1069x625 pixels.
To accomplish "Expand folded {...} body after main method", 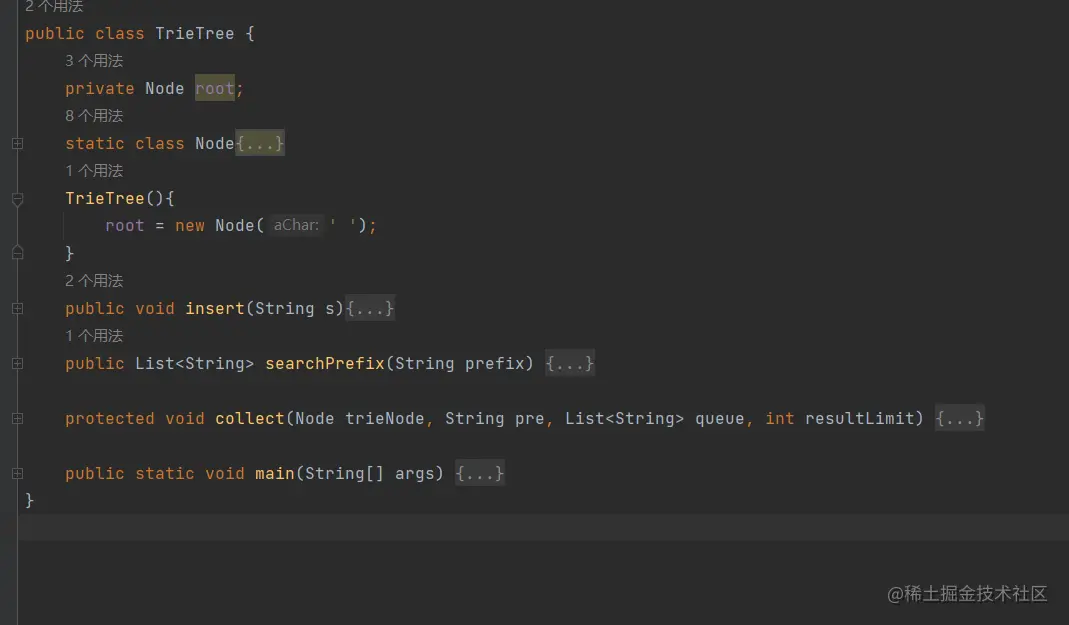I will coord(479,473).
